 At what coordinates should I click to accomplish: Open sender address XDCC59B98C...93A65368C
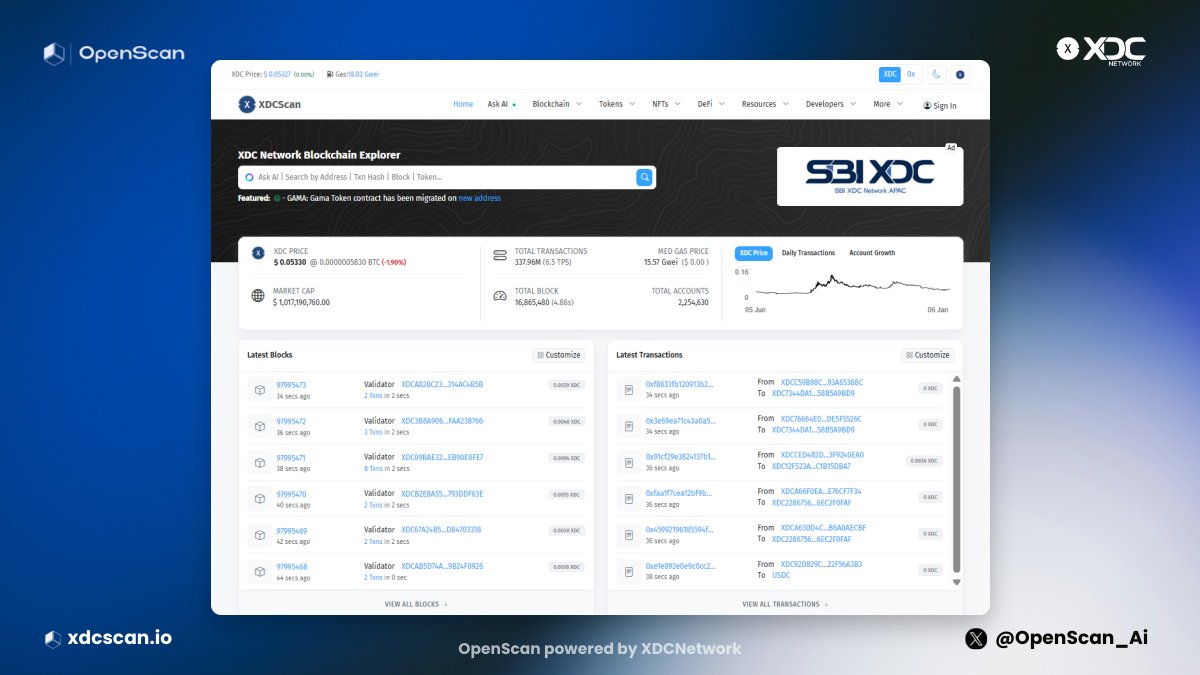[x=822, y=382]
